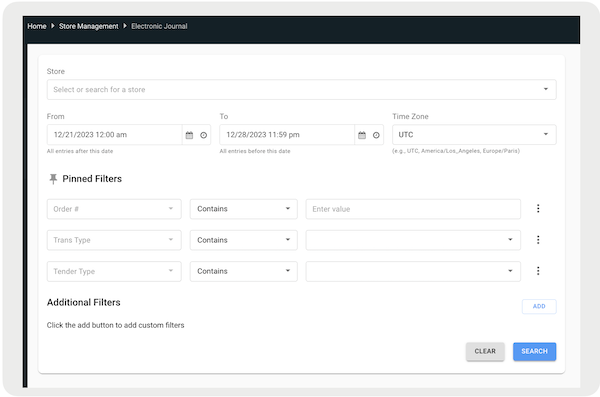Click the Pinned Filters heading
Viewport: 600px width, 397px height.
point(92,179)
